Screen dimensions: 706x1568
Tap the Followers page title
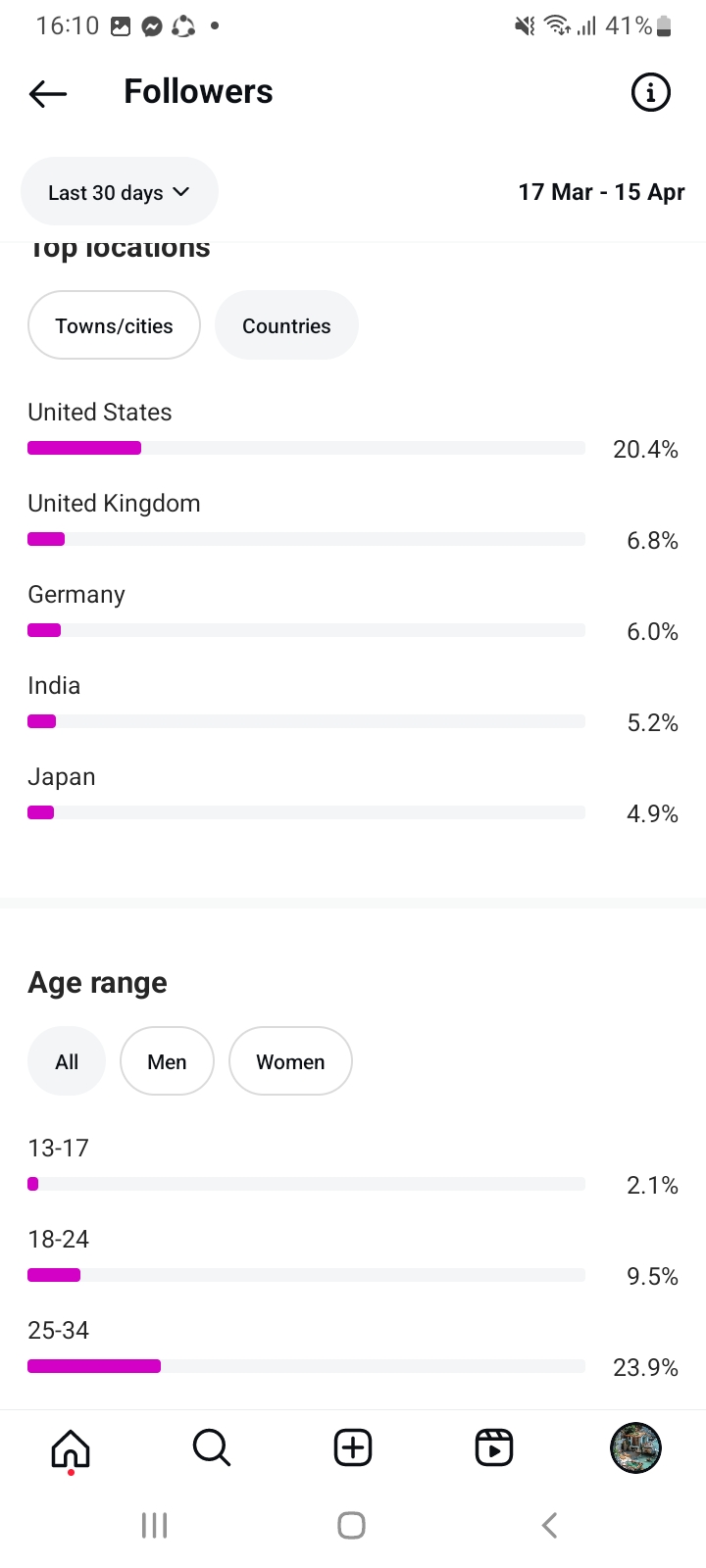point(198,92)
